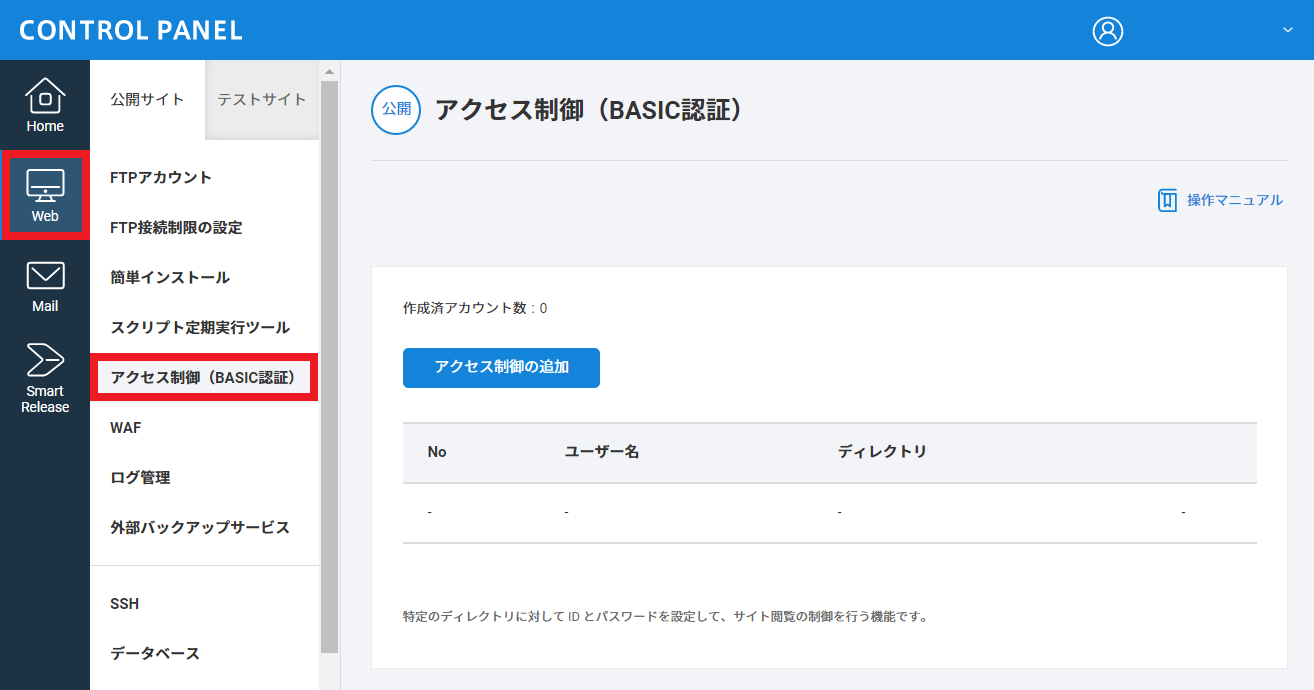Image resolution: width=1314 pixels, height=690 pixels.
Task: Open the Home icon in sidebar
Action: 45,96
